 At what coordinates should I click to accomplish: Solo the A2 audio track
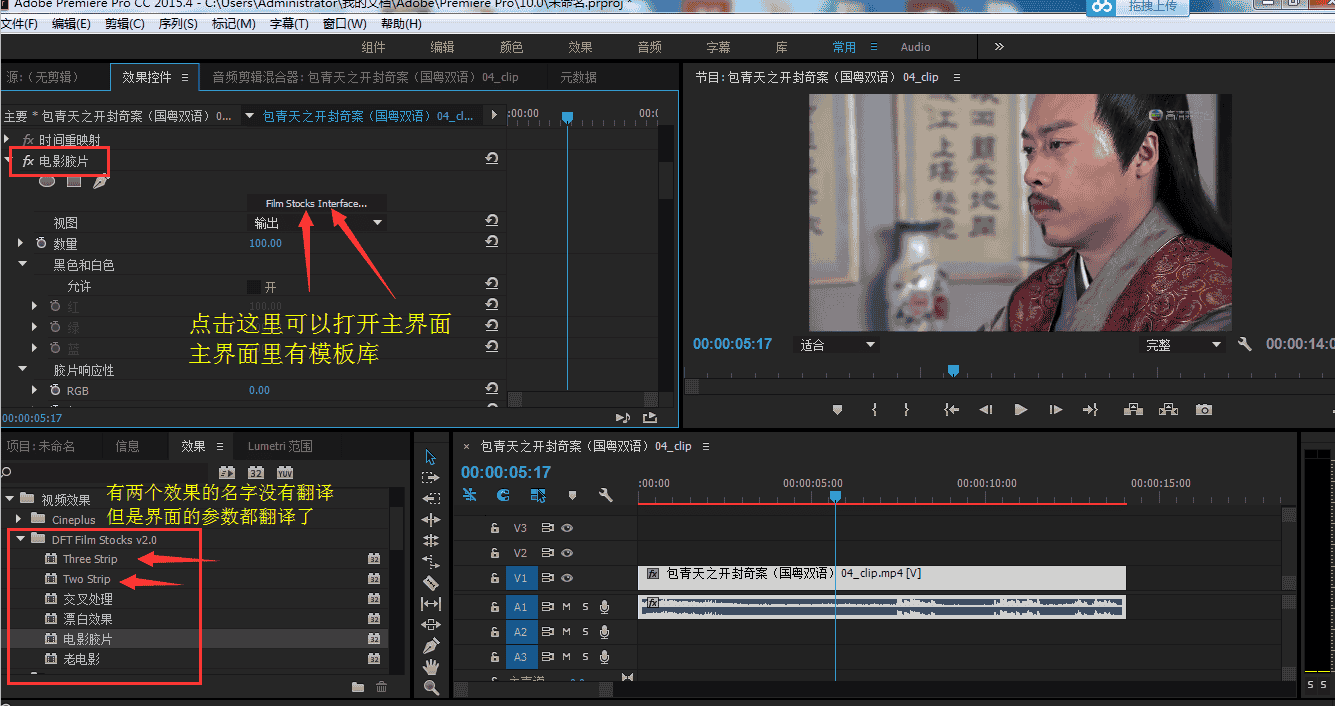pos(585,632)
